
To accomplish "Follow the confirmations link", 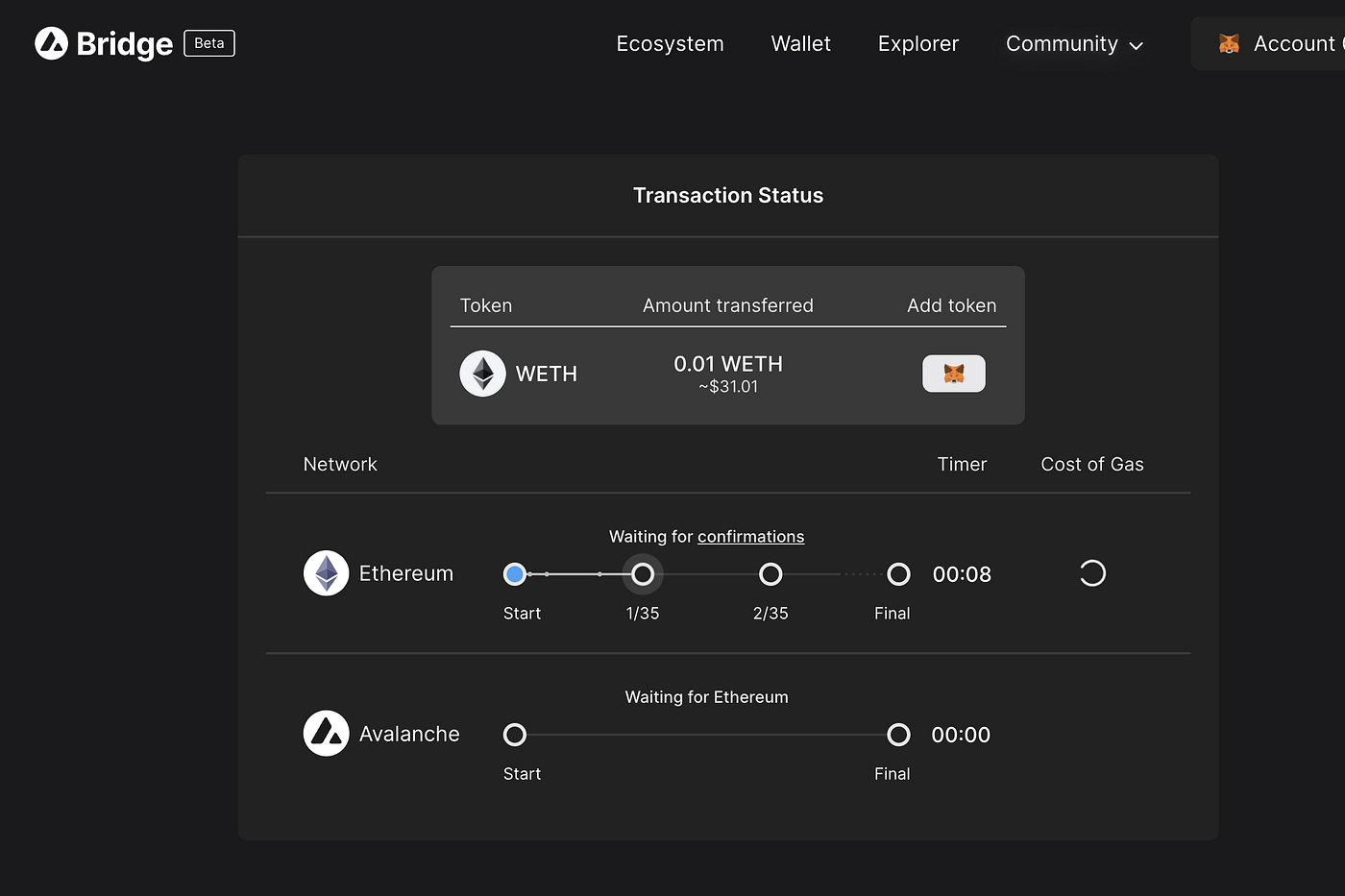I will click(751, 537).
